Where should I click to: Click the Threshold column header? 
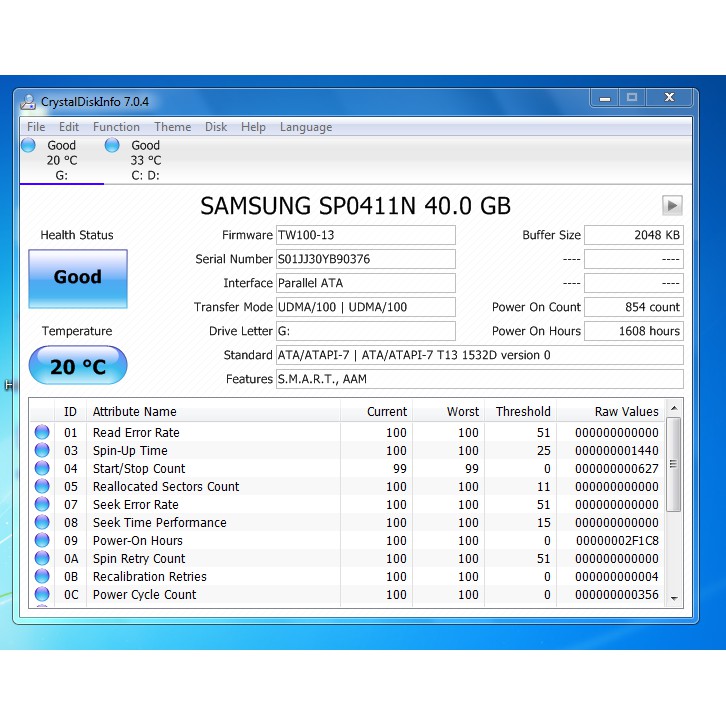[520, 411]
